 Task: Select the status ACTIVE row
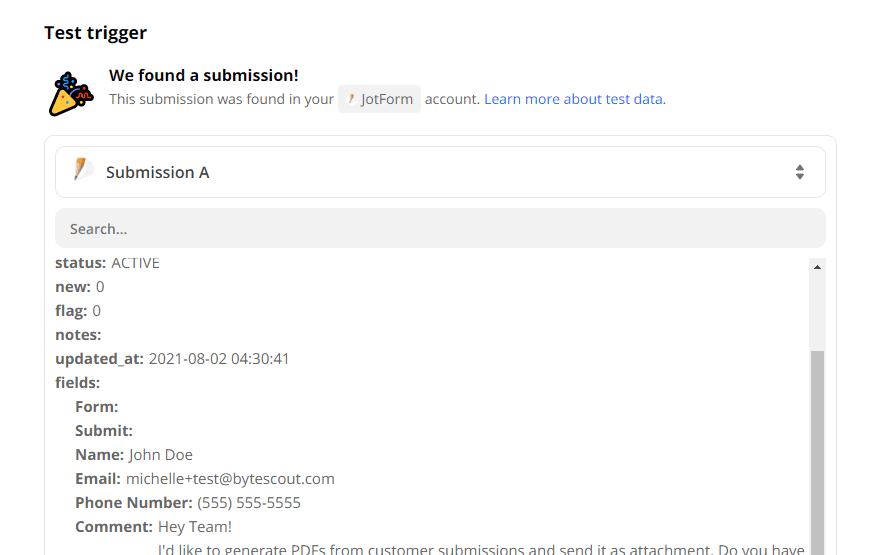[107, 263]
